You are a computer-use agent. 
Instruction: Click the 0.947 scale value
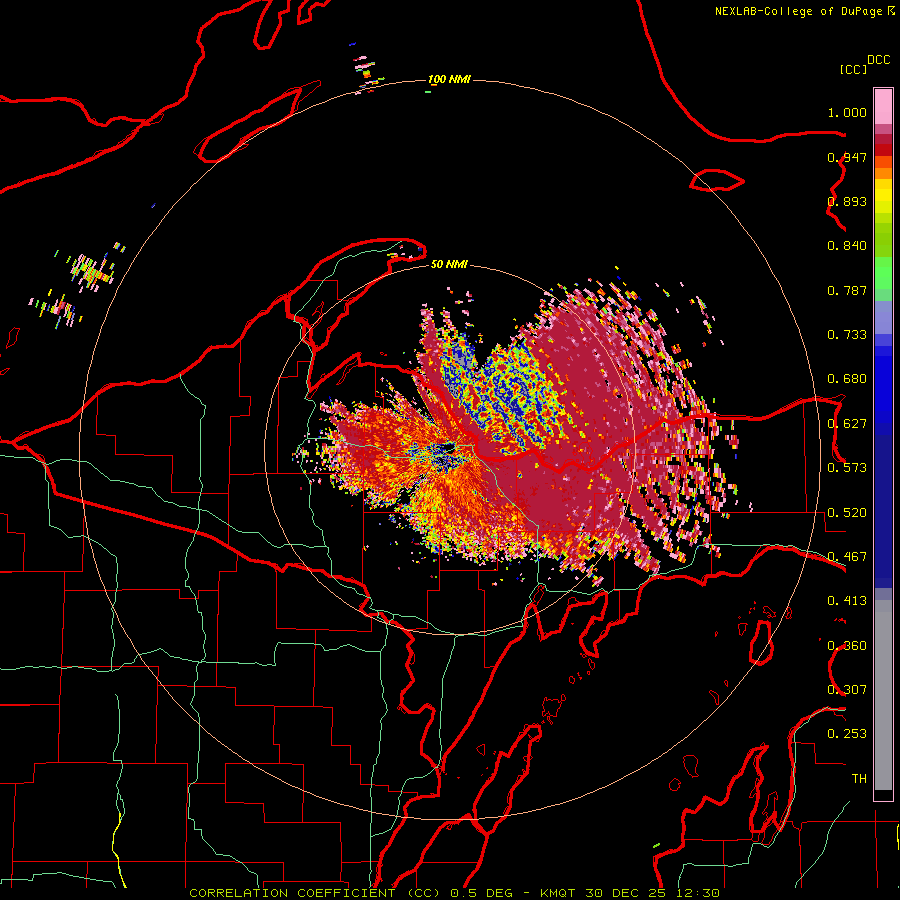click(x=847, y=157)
